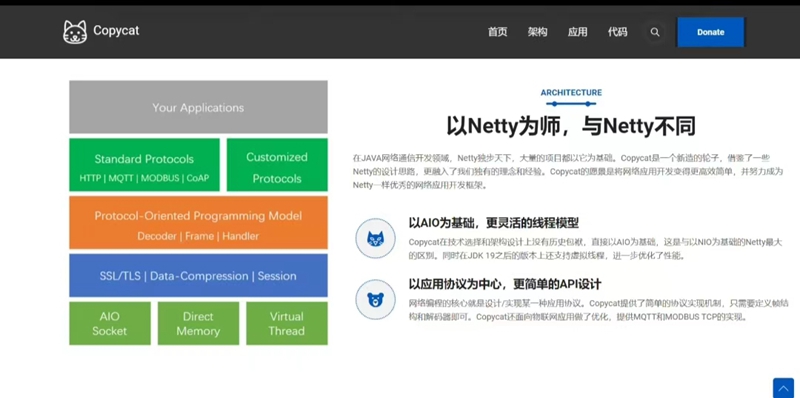
Task: Click the 以Netty为师 main heading
Action: pos(571,126)
